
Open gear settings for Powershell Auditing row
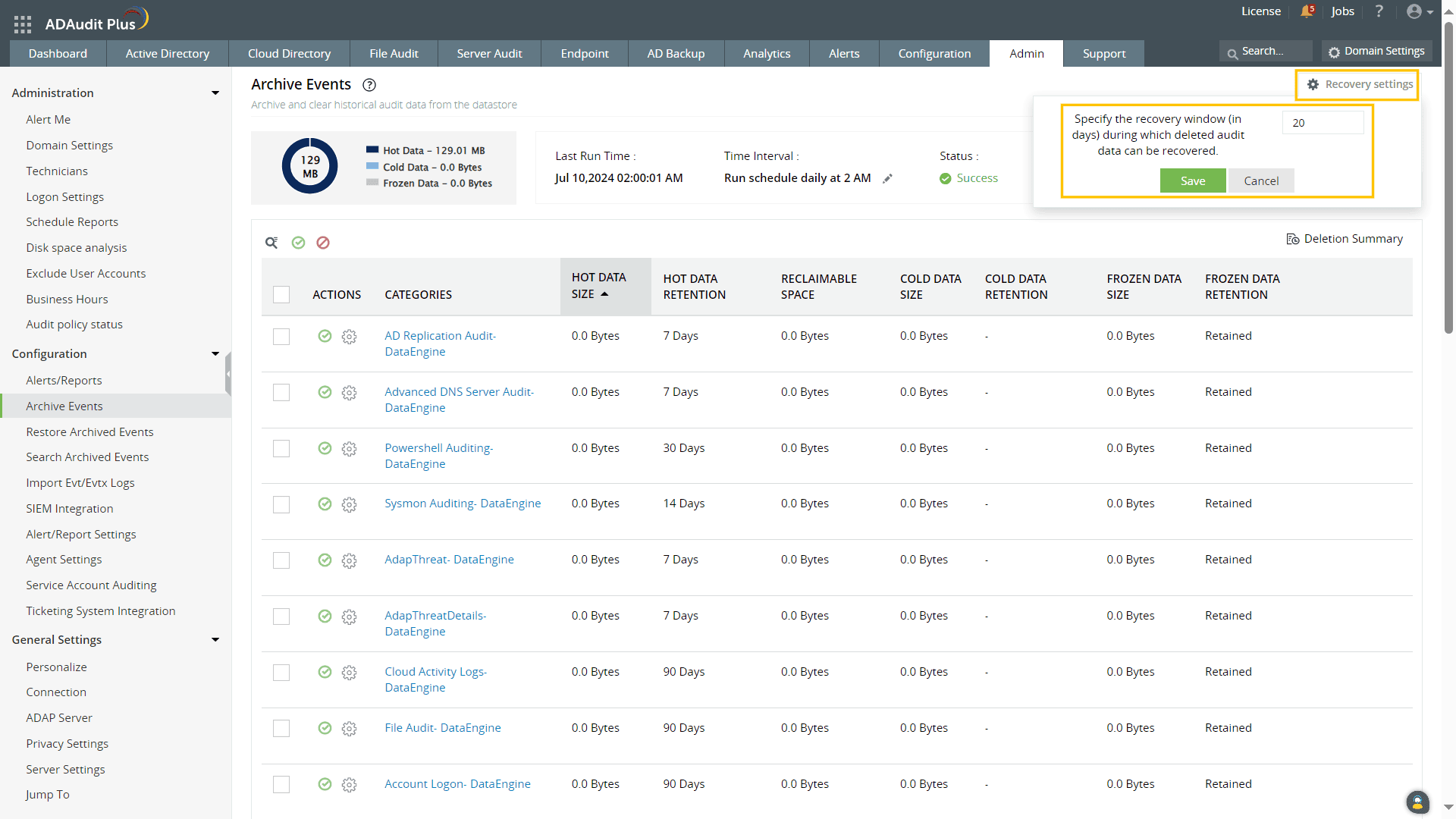click(349, 449)
